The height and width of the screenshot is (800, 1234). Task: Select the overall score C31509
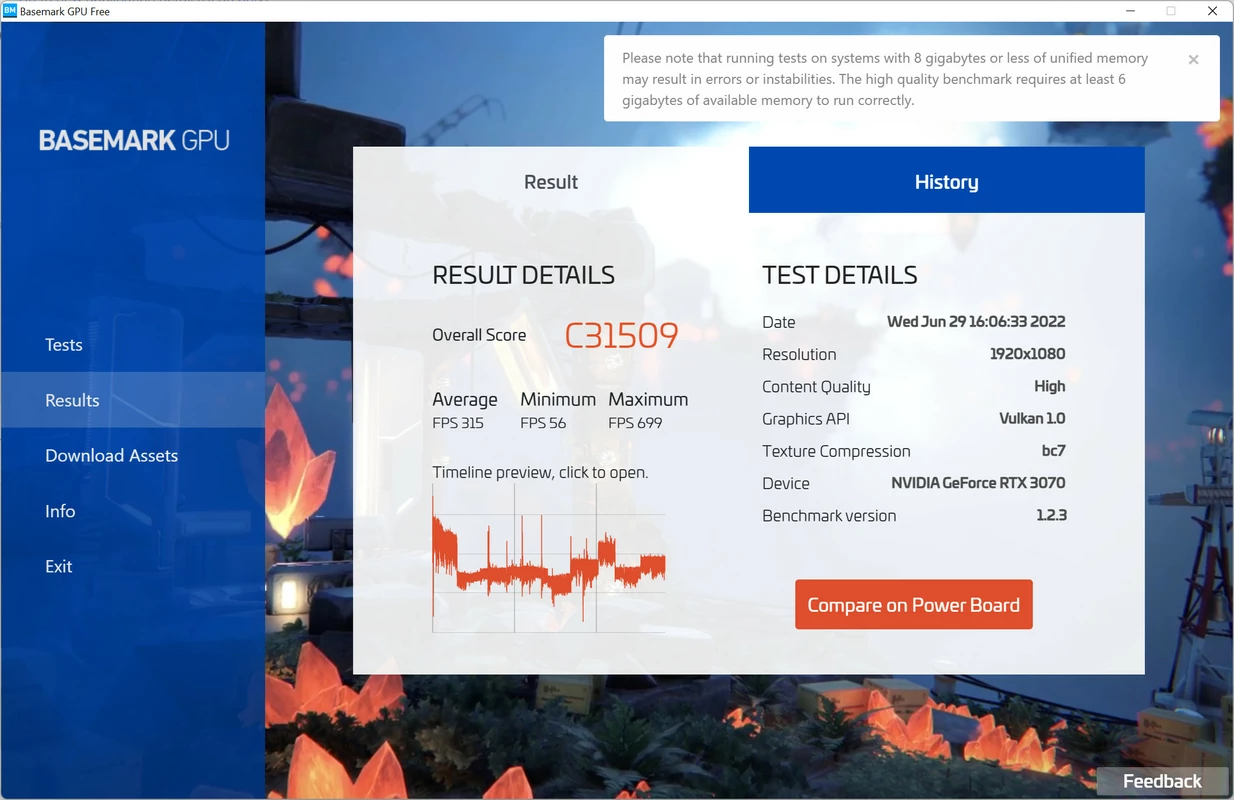click(621, 336)
